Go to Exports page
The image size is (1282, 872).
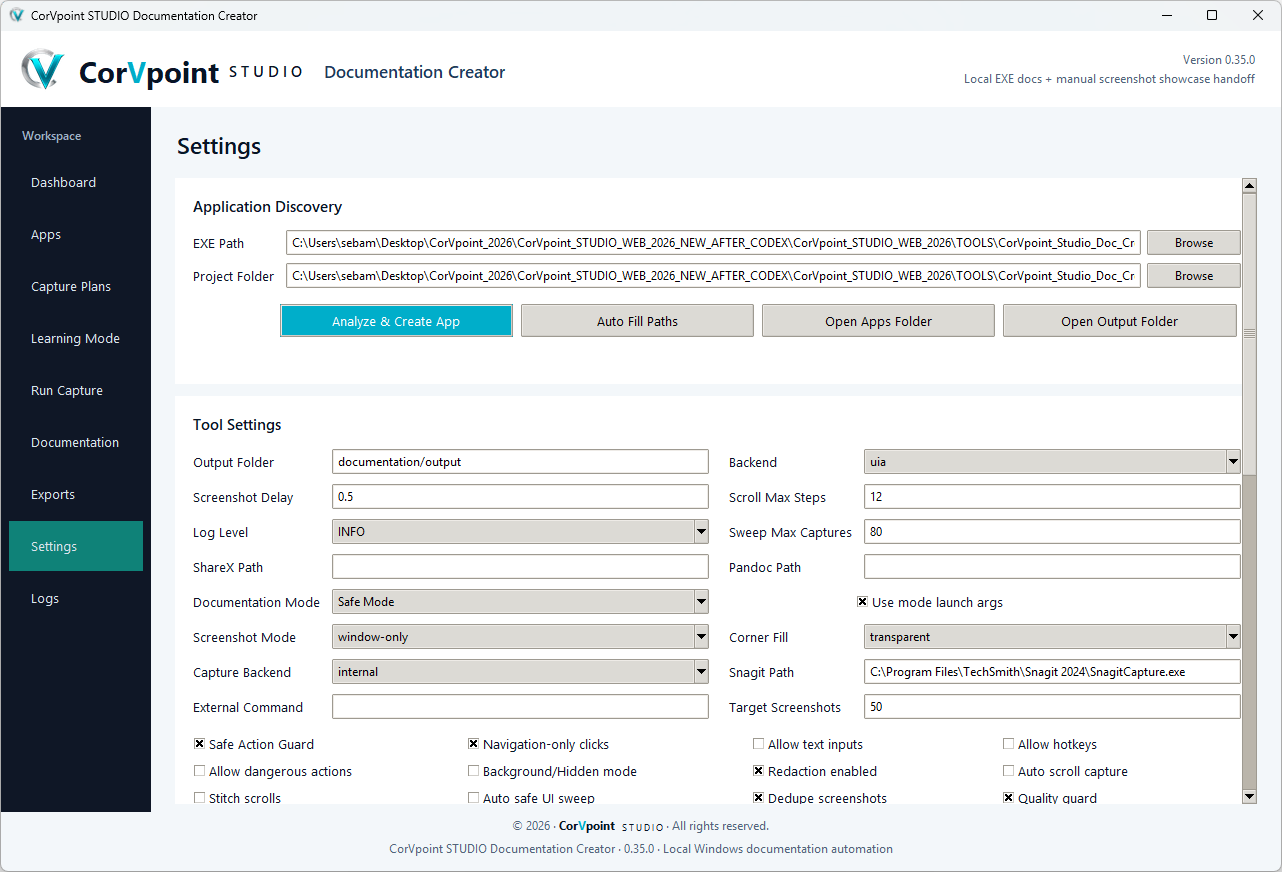[76, 494]
